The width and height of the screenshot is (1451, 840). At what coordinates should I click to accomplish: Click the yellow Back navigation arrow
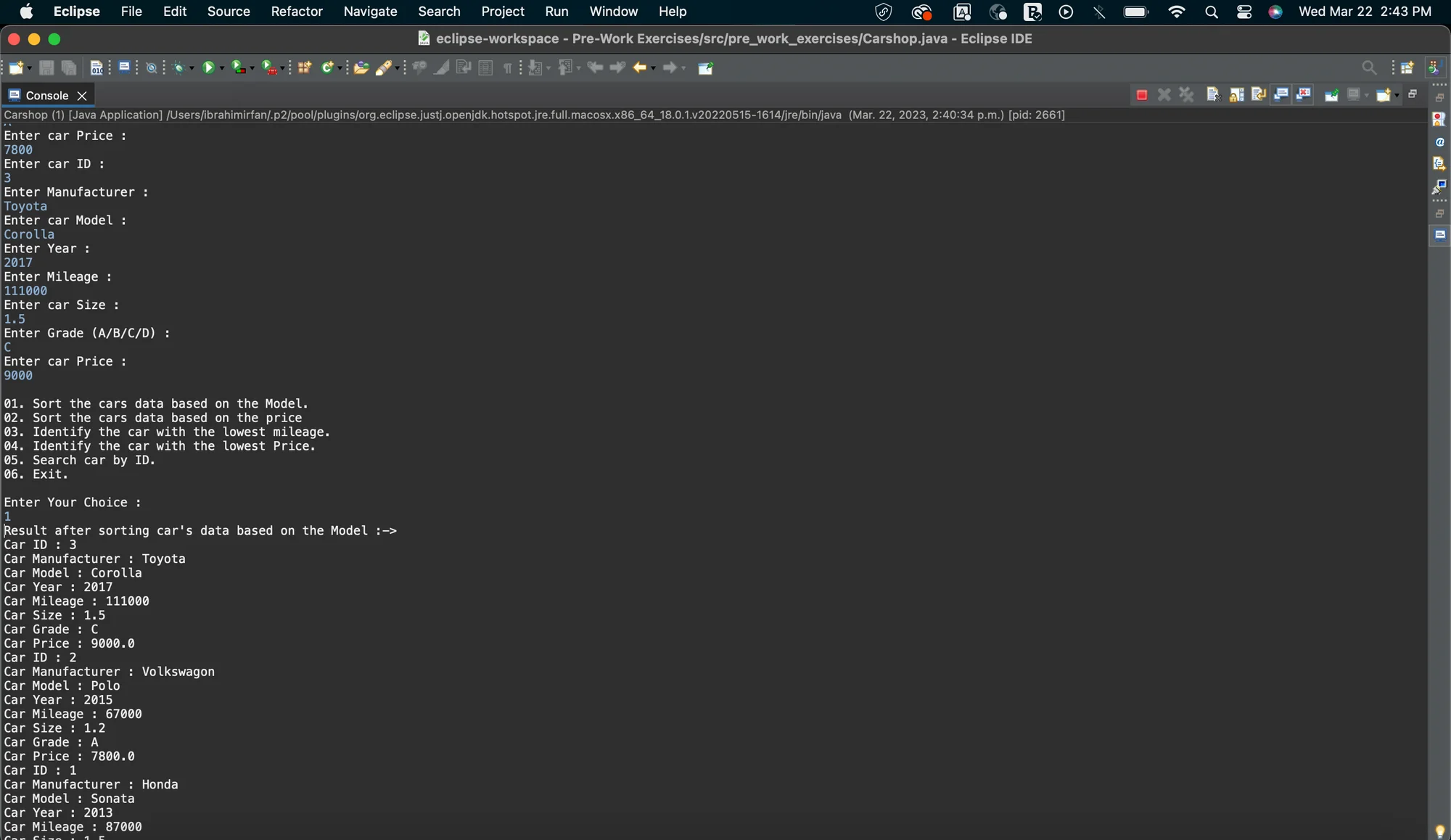(x=639, y=67)
